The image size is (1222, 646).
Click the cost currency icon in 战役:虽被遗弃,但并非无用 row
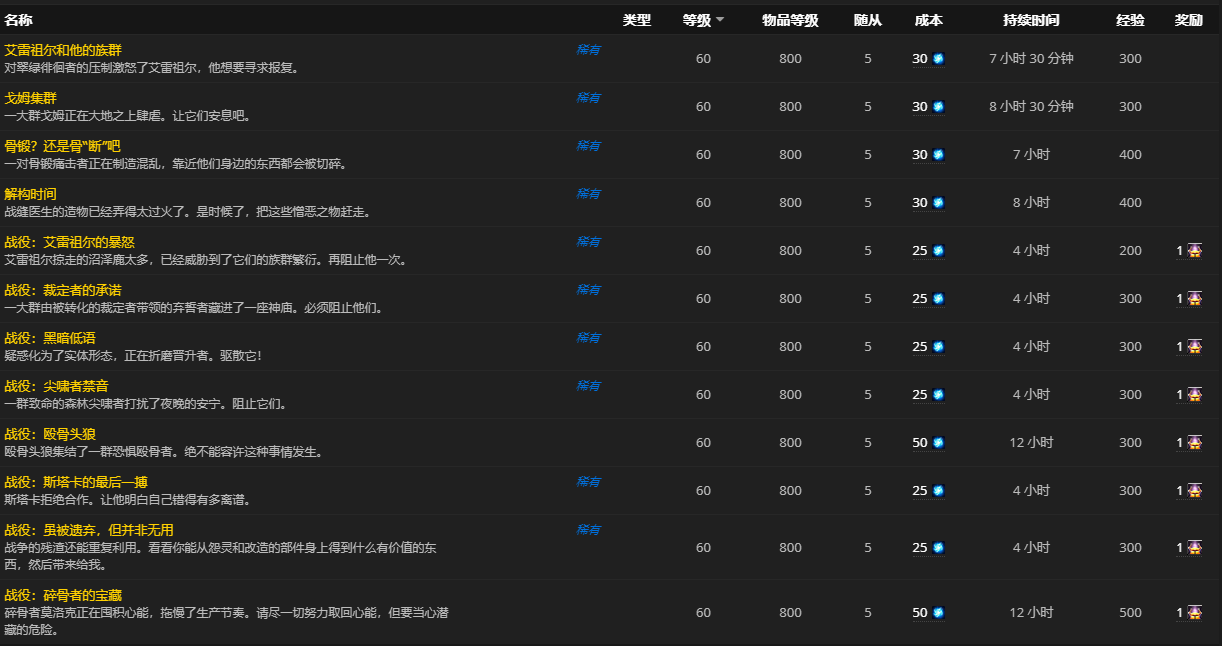(938, 548)
